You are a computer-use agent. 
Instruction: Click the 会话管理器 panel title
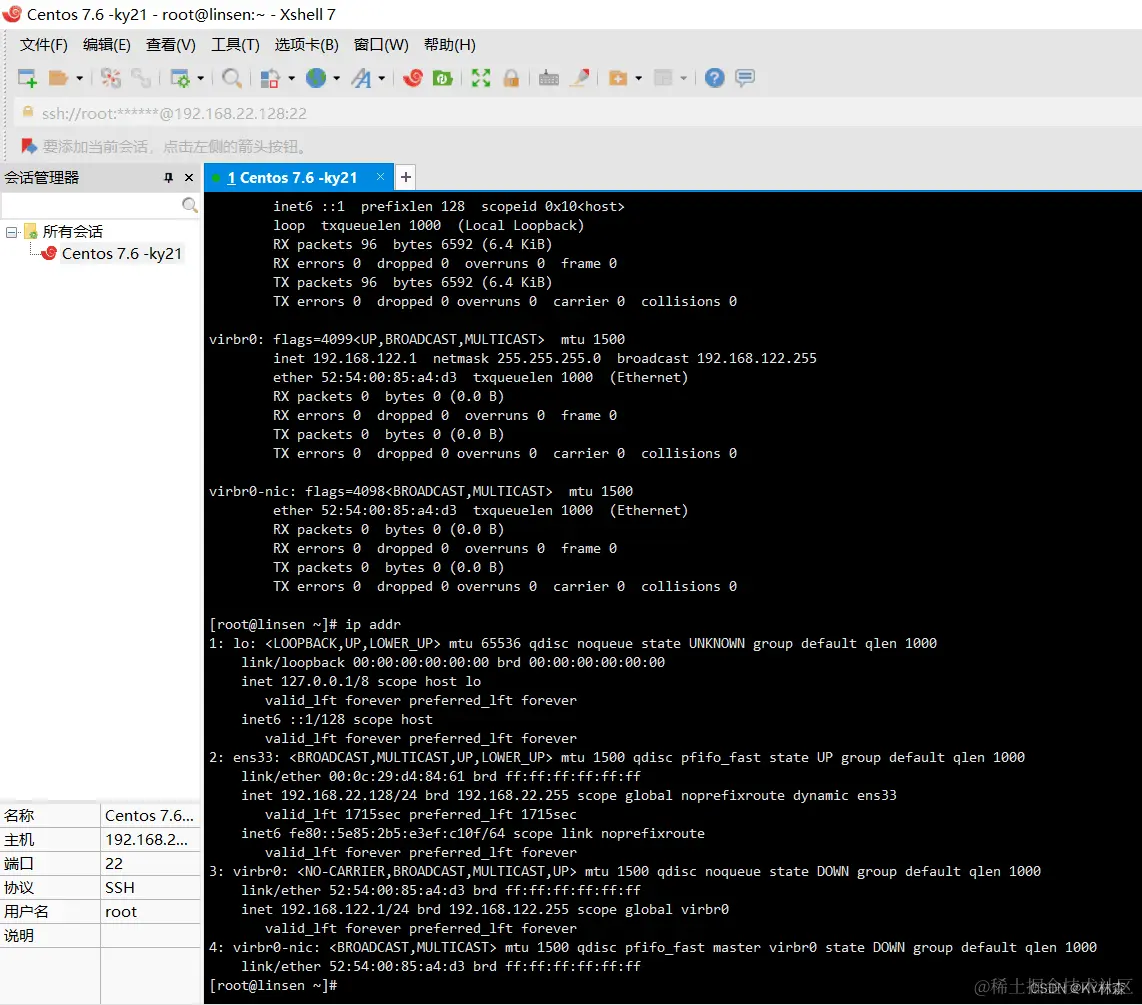[42, 178]
